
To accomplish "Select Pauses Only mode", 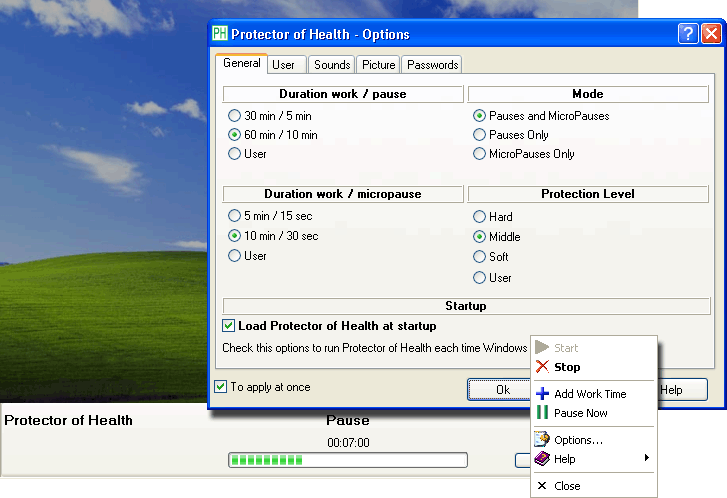I will click(510, 135).
